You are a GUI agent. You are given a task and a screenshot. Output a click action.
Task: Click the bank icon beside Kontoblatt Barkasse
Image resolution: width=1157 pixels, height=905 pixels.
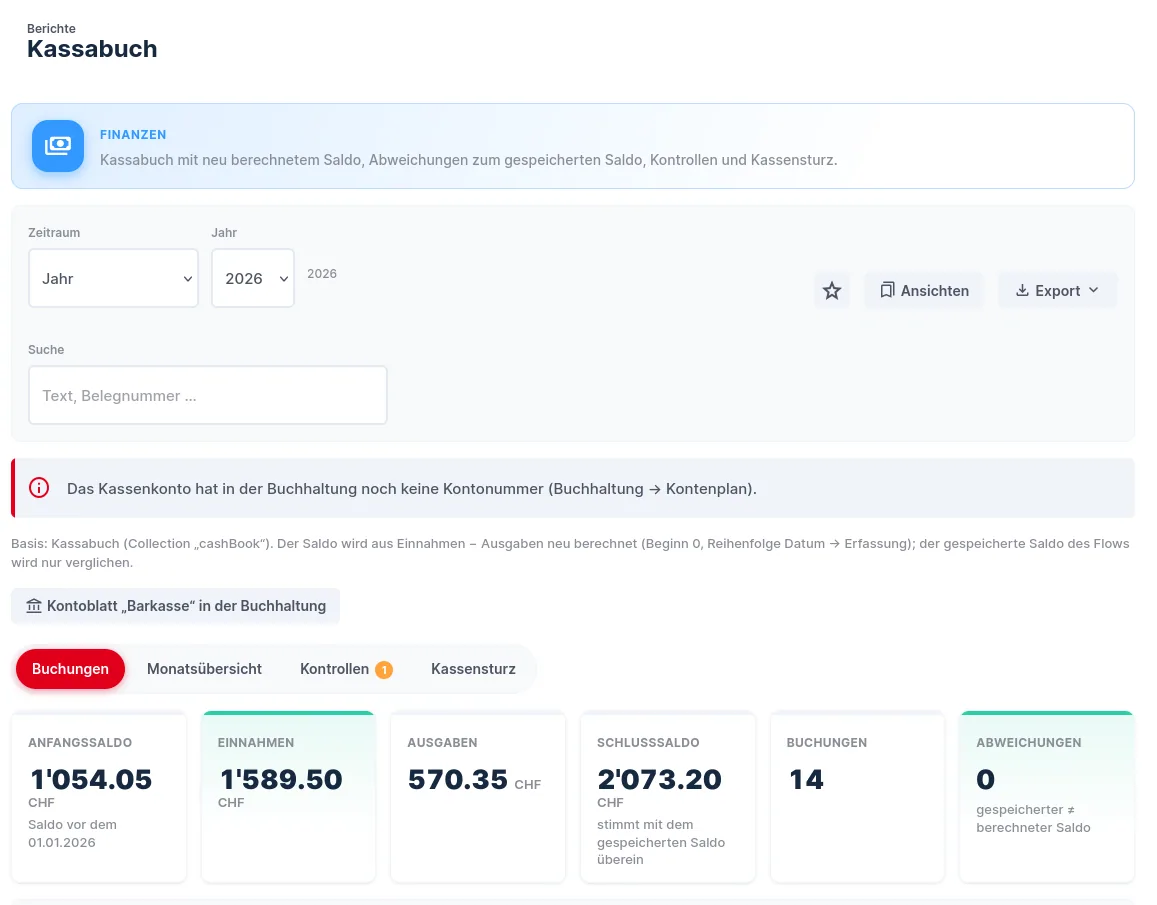(x=34, y=606)
